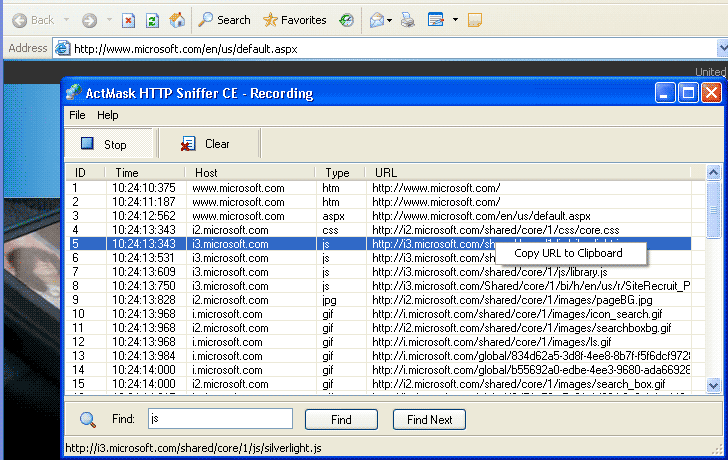
Task: Click the IE Refresh page icon
Action: click(152, 20)
